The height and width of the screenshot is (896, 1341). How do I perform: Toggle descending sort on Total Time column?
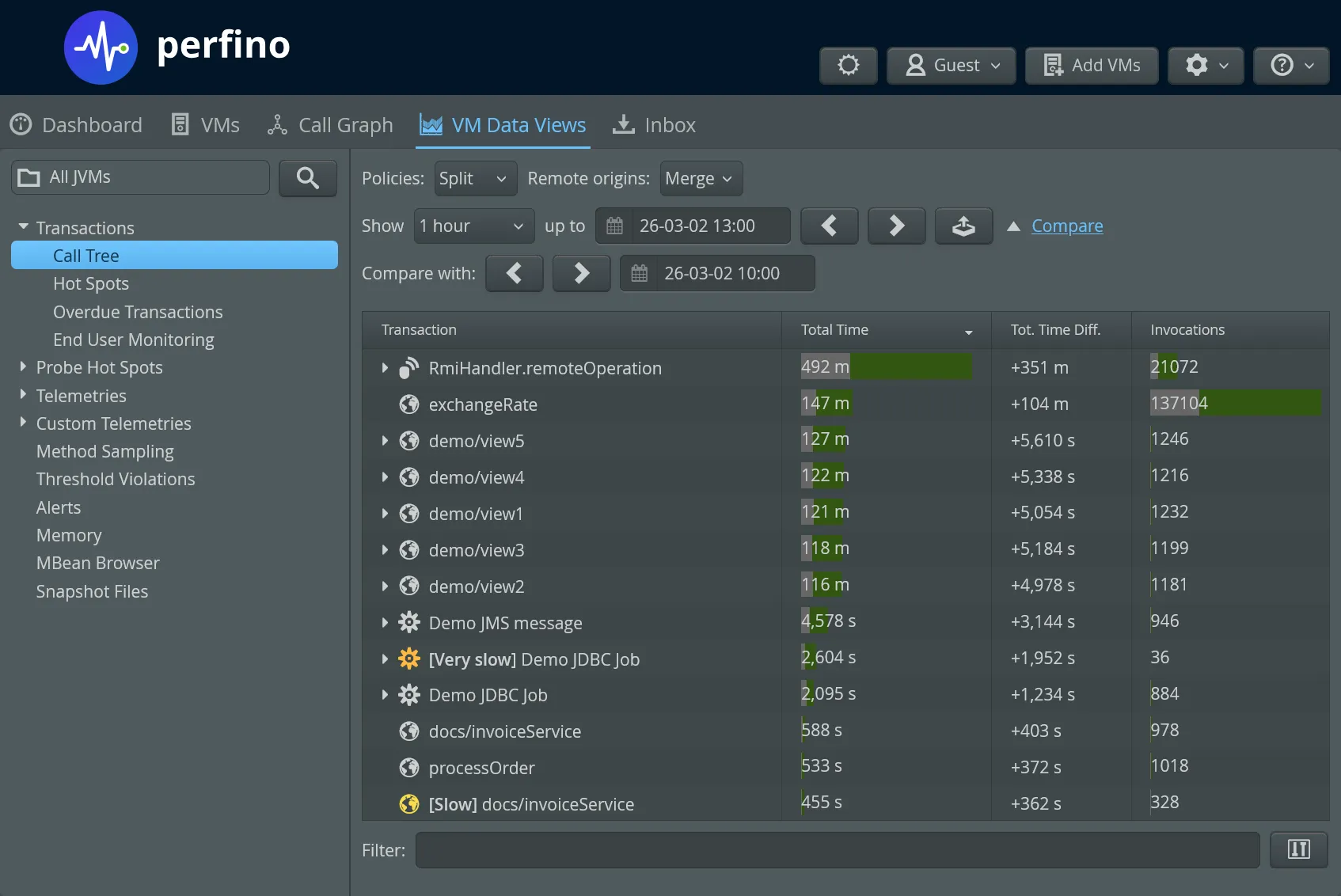tap(968, 332)
